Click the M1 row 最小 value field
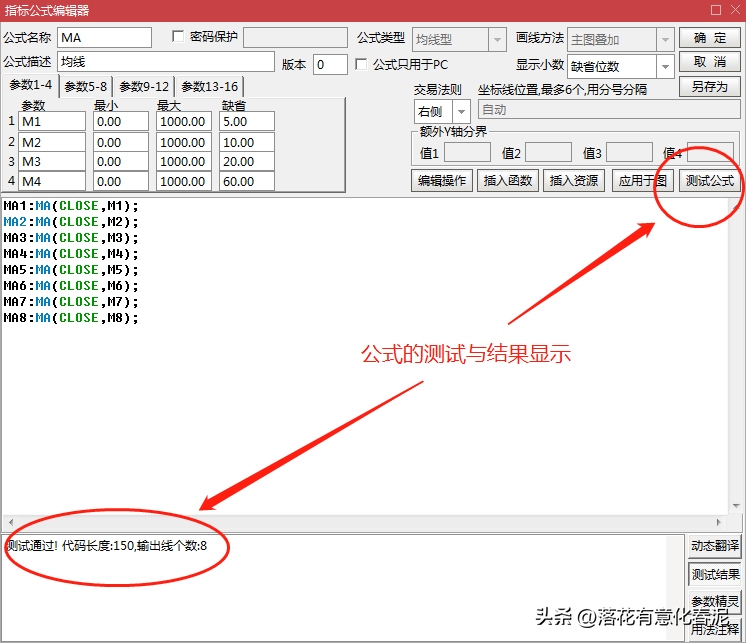 (x=121, y=121)
